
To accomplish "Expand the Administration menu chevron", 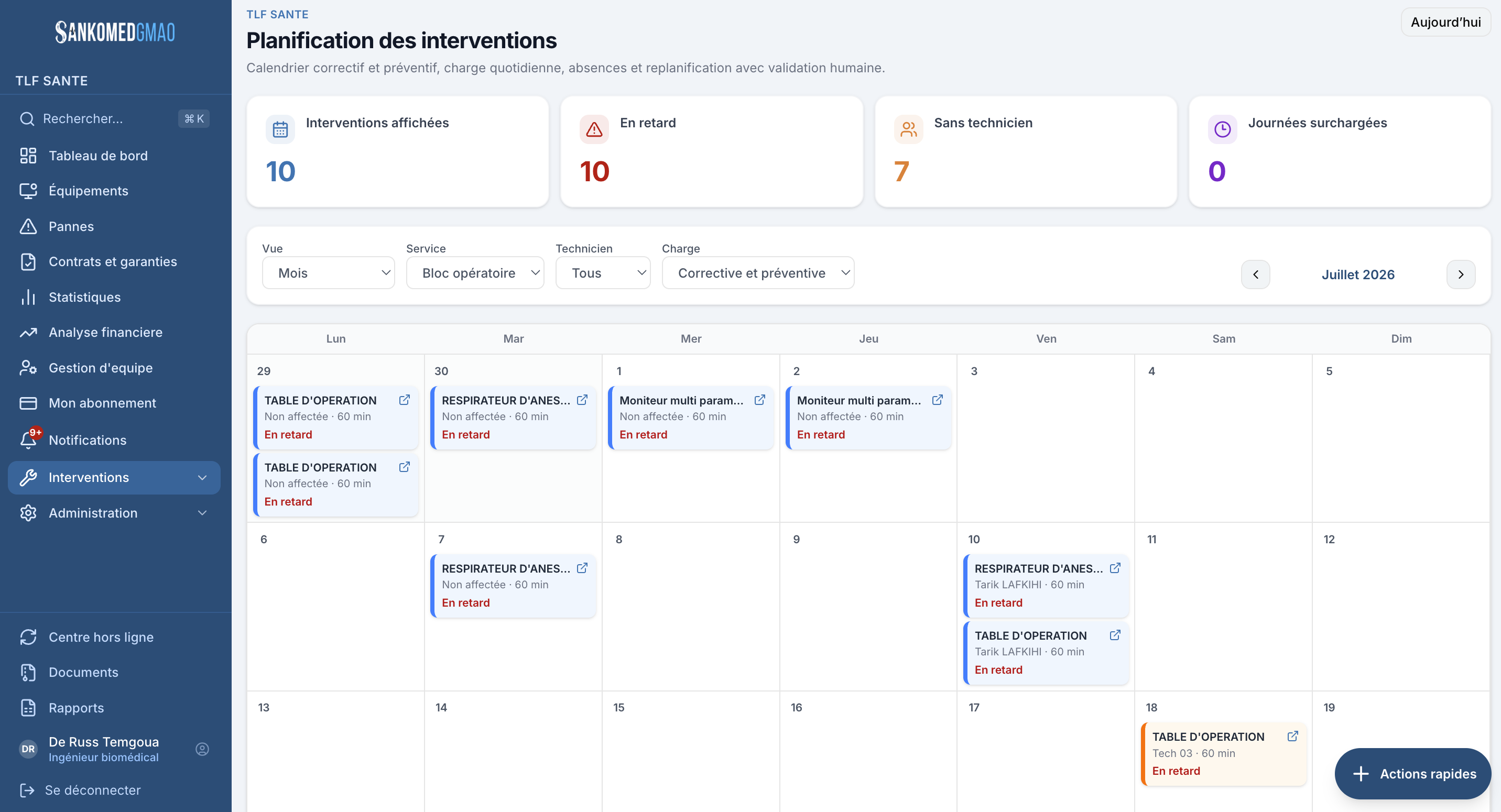I will (202, 512).
